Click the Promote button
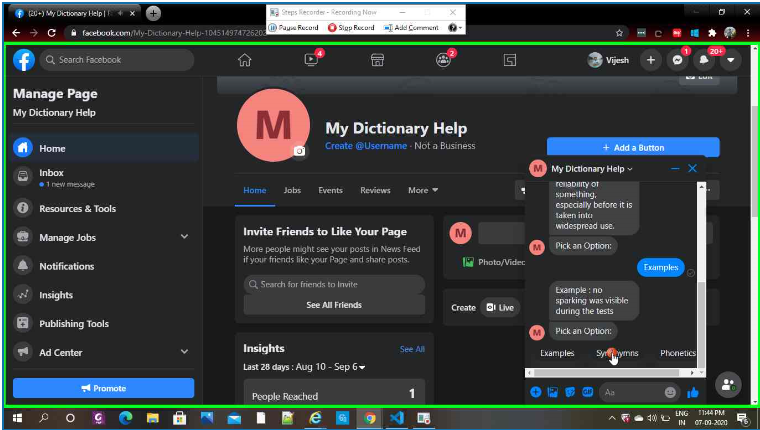This screenshot has width=760, height=430. [x=103, y=388]
